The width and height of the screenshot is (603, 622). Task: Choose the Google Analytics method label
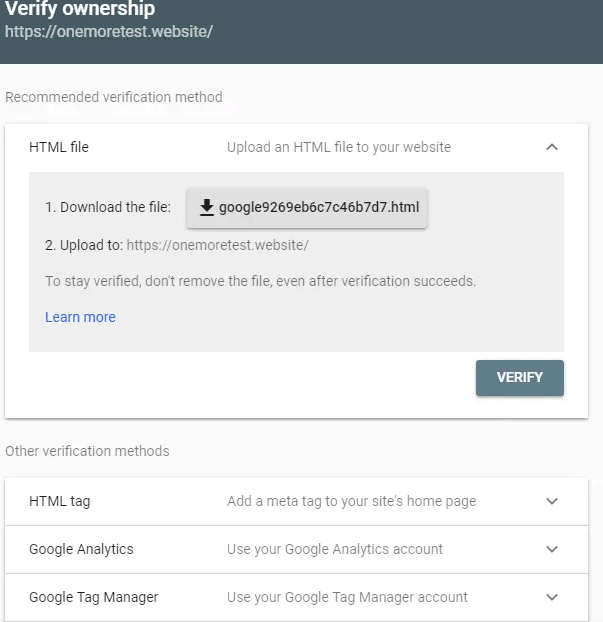[81, 549]
